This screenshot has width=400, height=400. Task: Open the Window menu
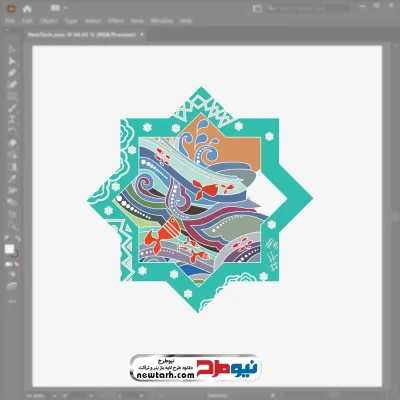click(x=162, y=21)
